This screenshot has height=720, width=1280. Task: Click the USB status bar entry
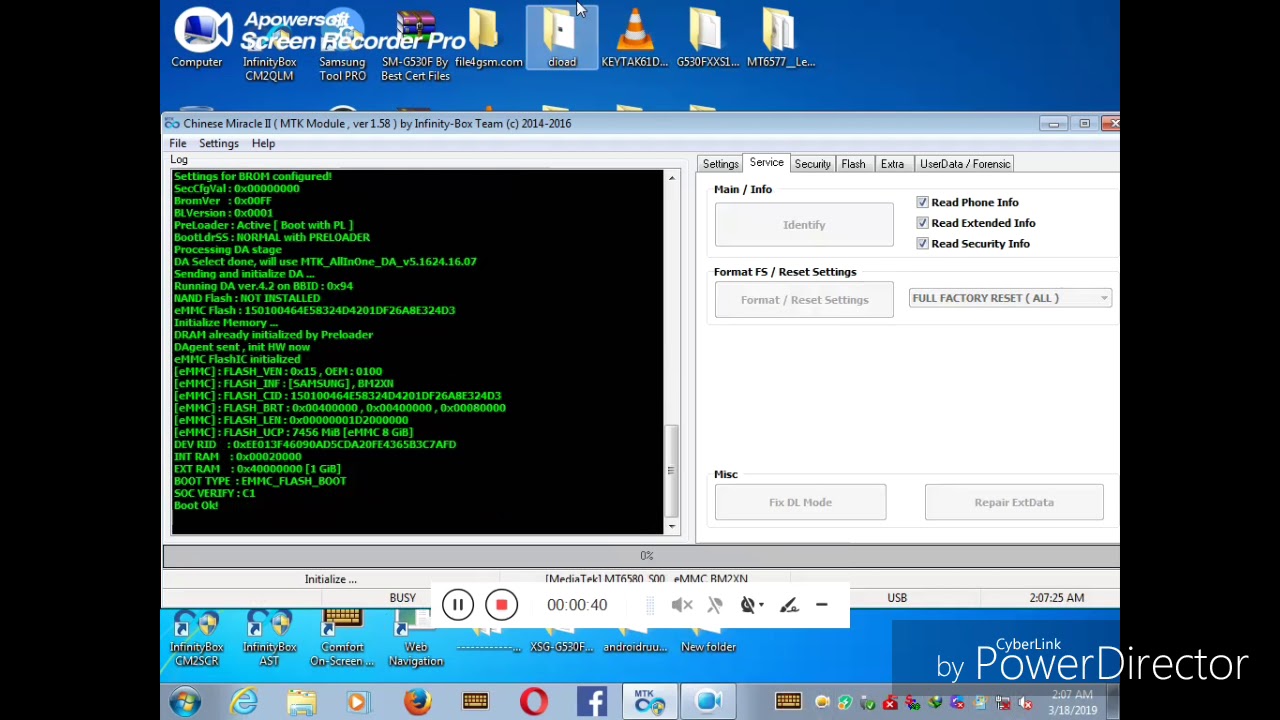click(897, 598)
